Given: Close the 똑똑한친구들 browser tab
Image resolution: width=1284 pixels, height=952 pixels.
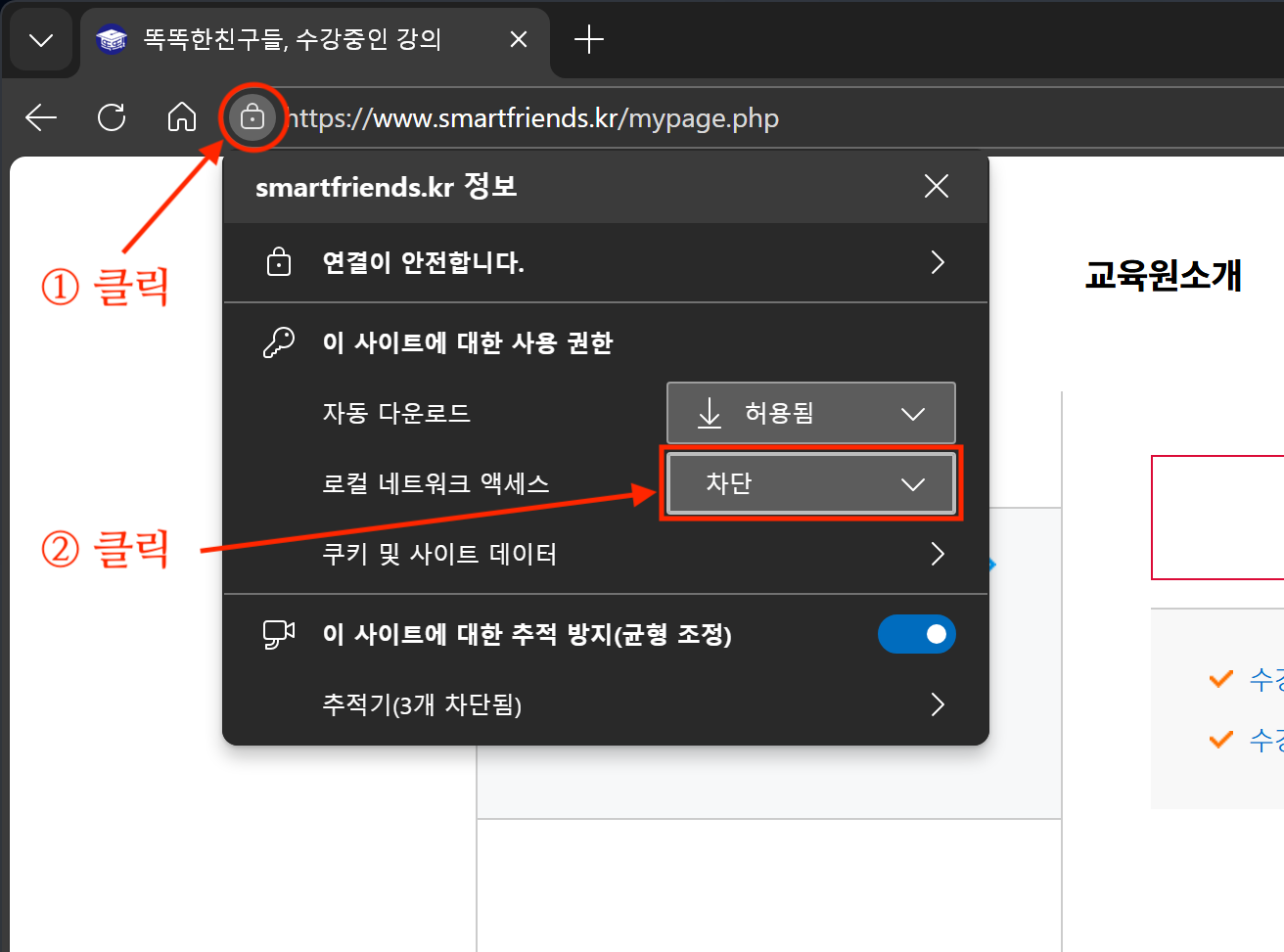Looking at the screenshot, I should pos(519,40).
